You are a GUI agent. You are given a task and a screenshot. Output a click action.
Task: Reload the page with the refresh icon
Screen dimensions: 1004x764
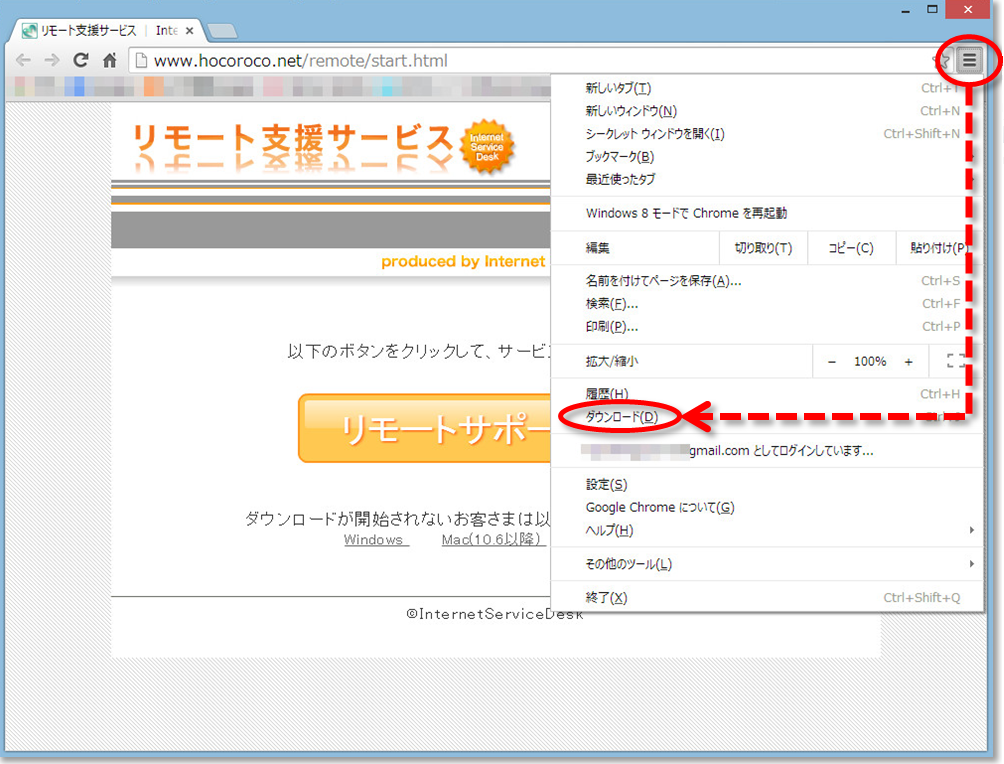point(81,60)
